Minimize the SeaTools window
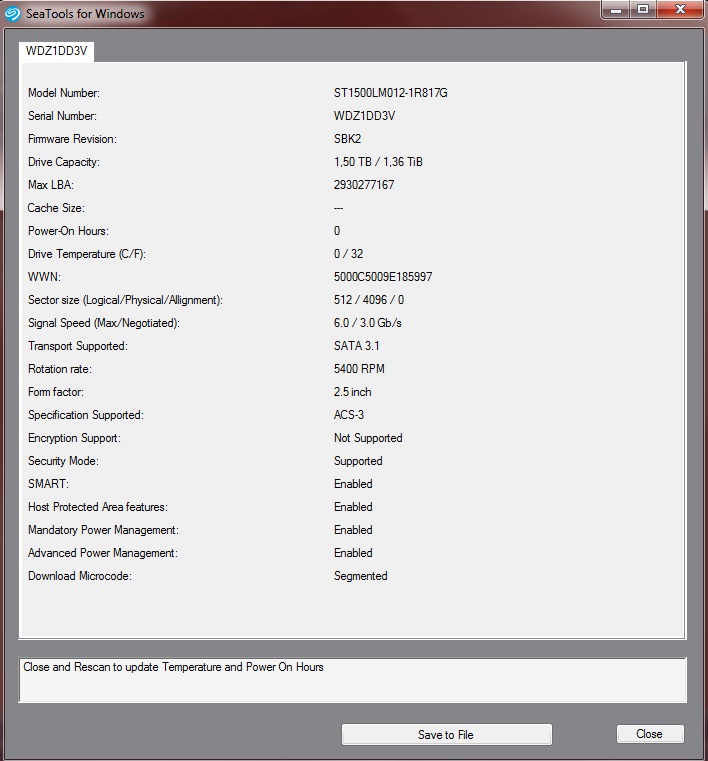The width and height of the screenshot is (708, 761). coord(616,9)
